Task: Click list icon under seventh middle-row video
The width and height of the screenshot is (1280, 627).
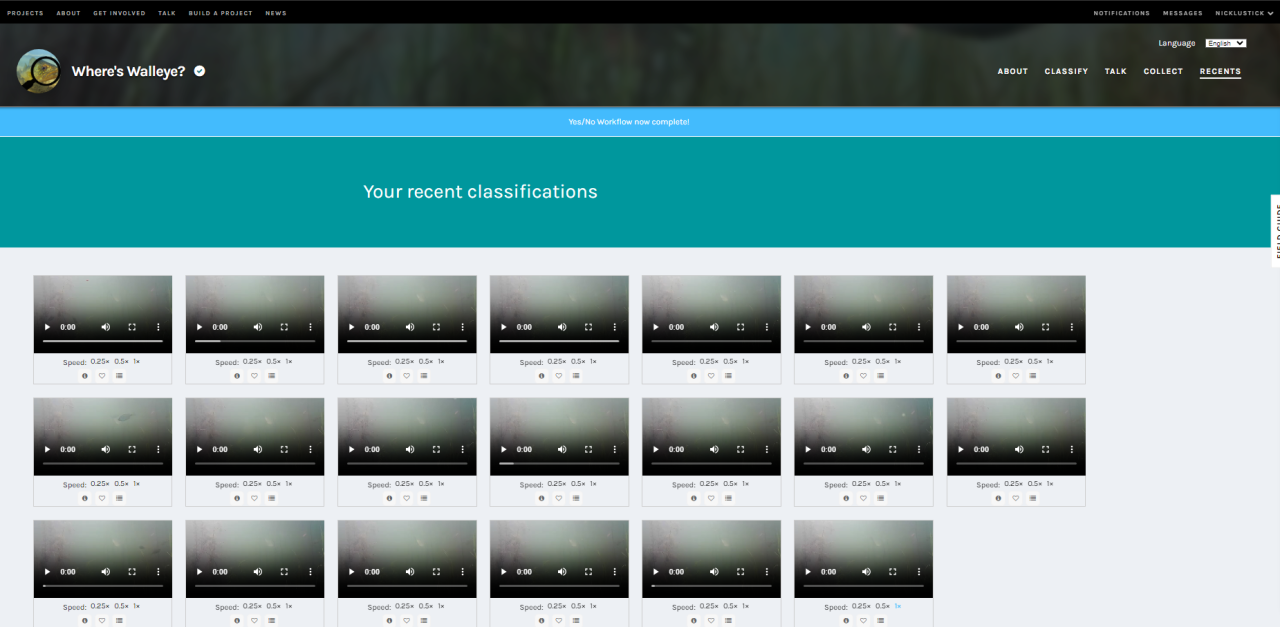Action: click(x=1032, y=498)
